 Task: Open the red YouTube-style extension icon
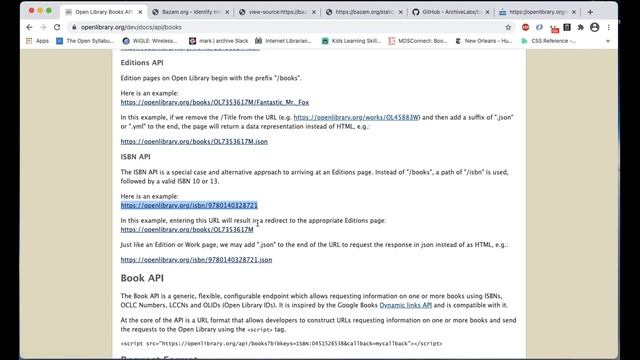click(554, 28)
